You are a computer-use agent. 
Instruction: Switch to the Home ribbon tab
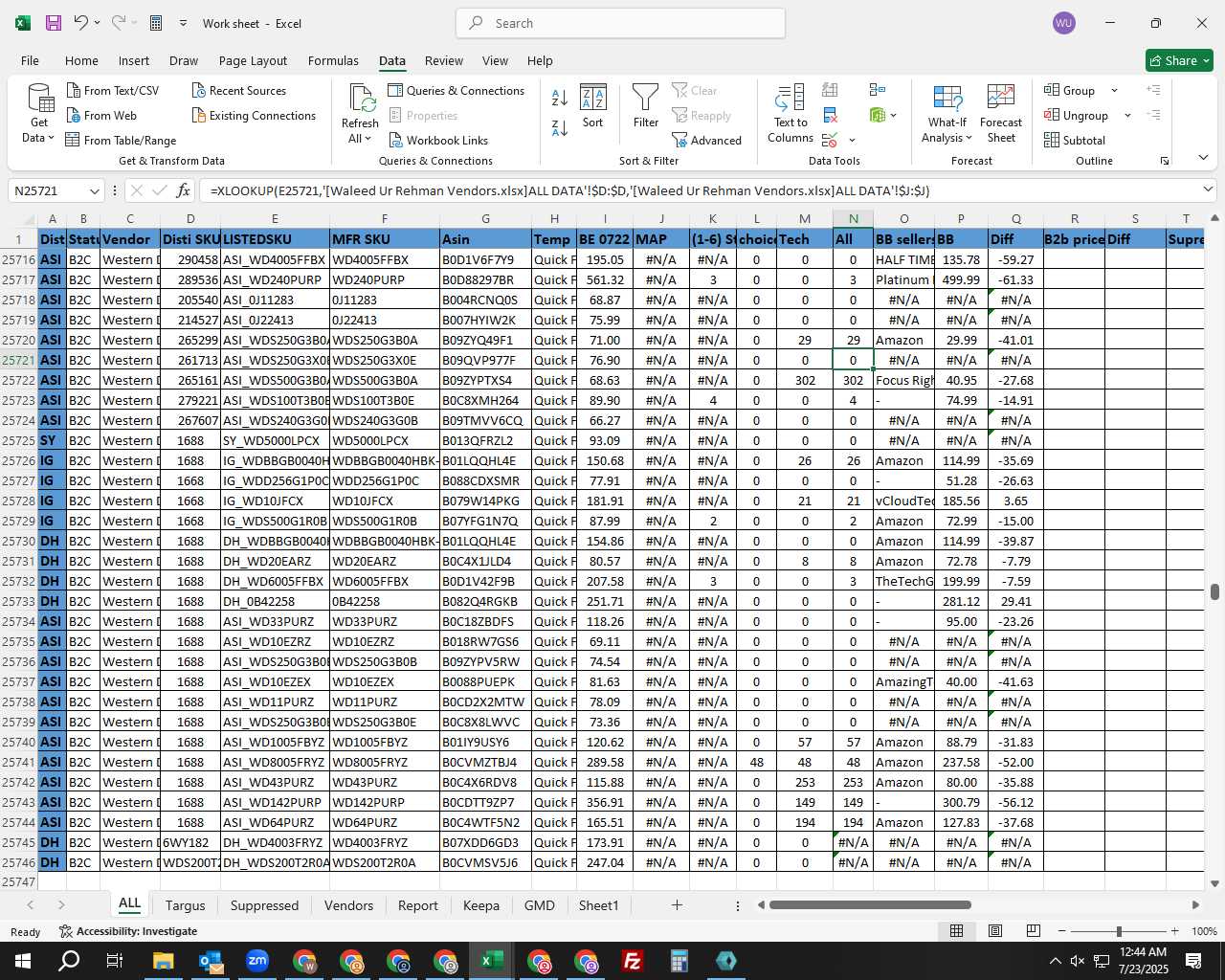81,60
